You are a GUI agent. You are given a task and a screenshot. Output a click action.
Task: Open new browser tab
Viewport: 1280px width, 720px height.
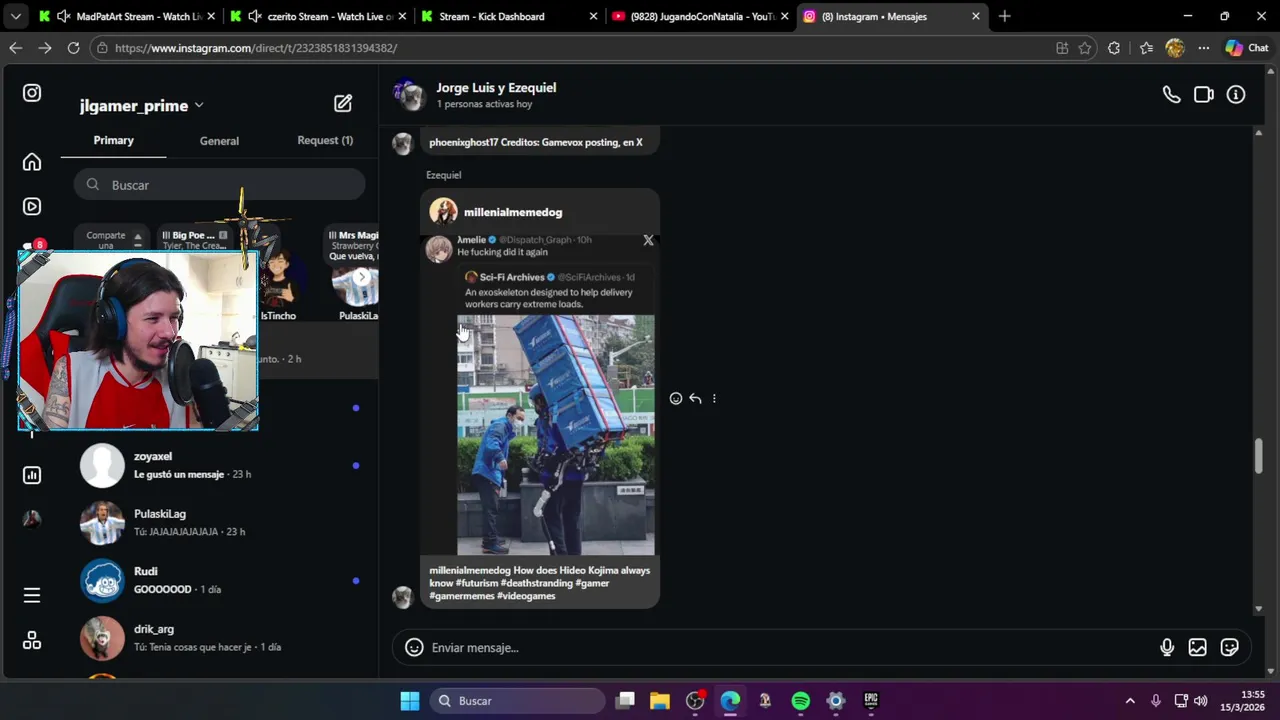click(1004, 16)
